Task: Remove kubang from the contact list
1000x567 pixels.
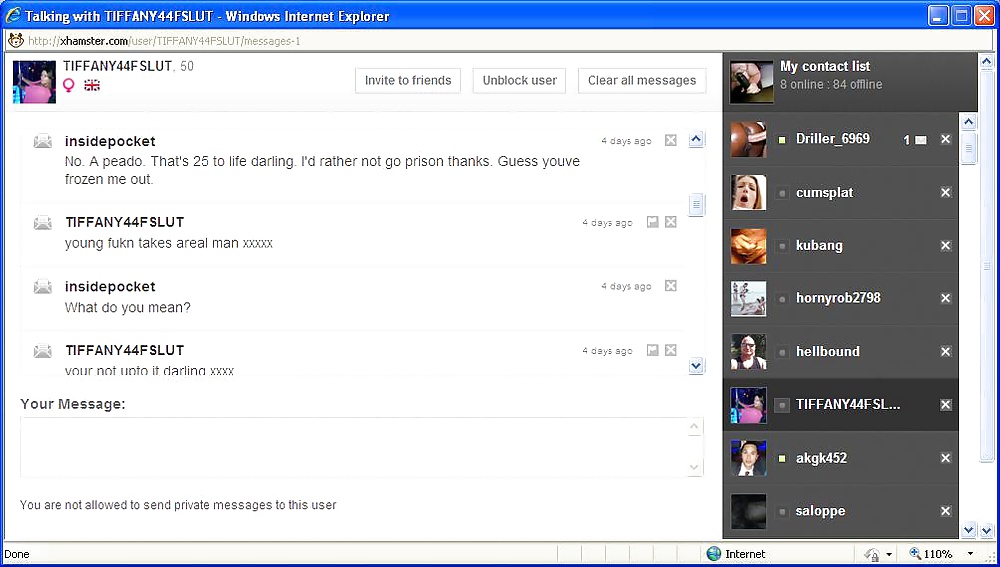Action: pyautogui.click(x=945, y=245)
